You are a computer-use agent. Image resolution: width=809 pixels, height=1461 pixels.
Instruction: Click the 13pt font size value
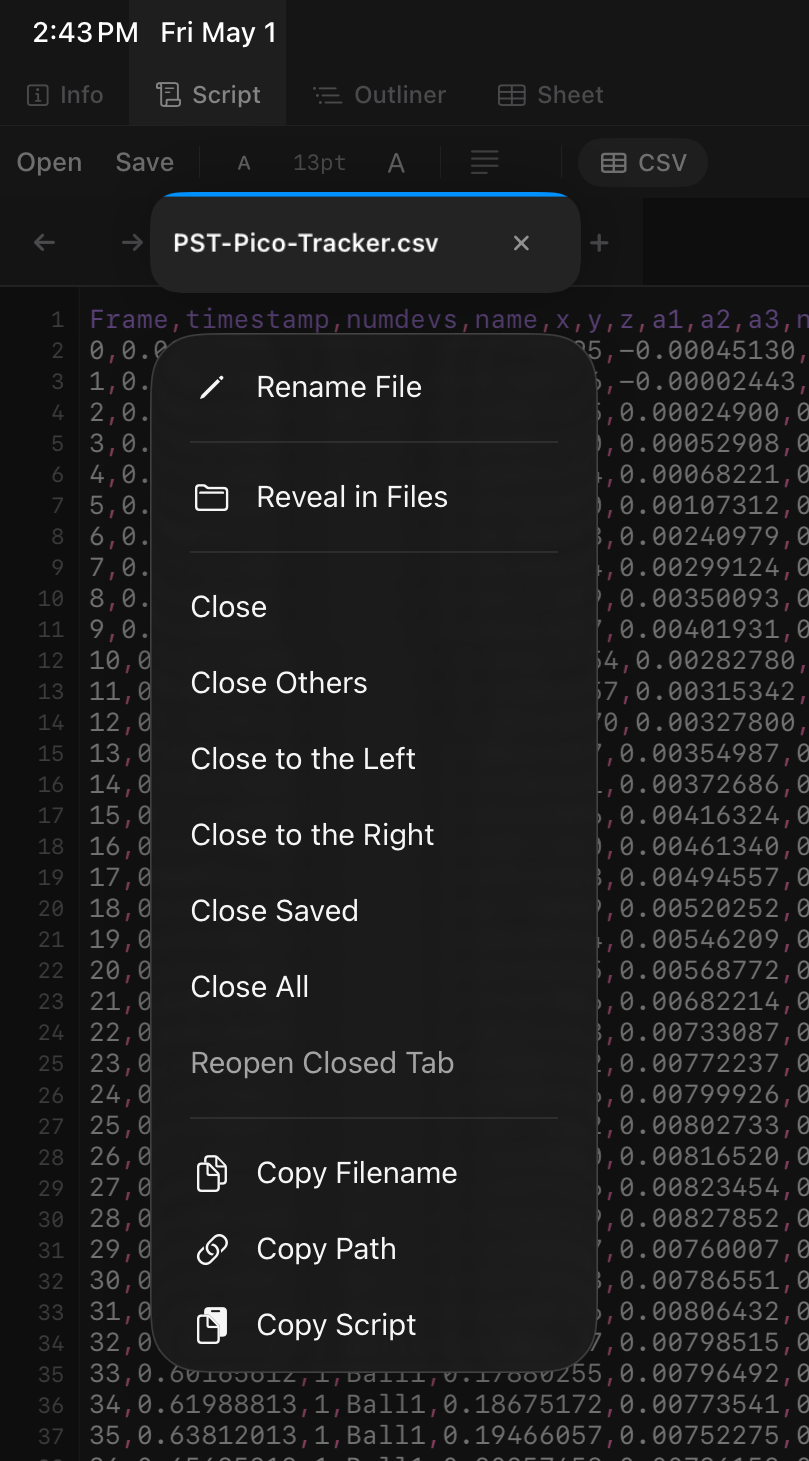point(320,163)
